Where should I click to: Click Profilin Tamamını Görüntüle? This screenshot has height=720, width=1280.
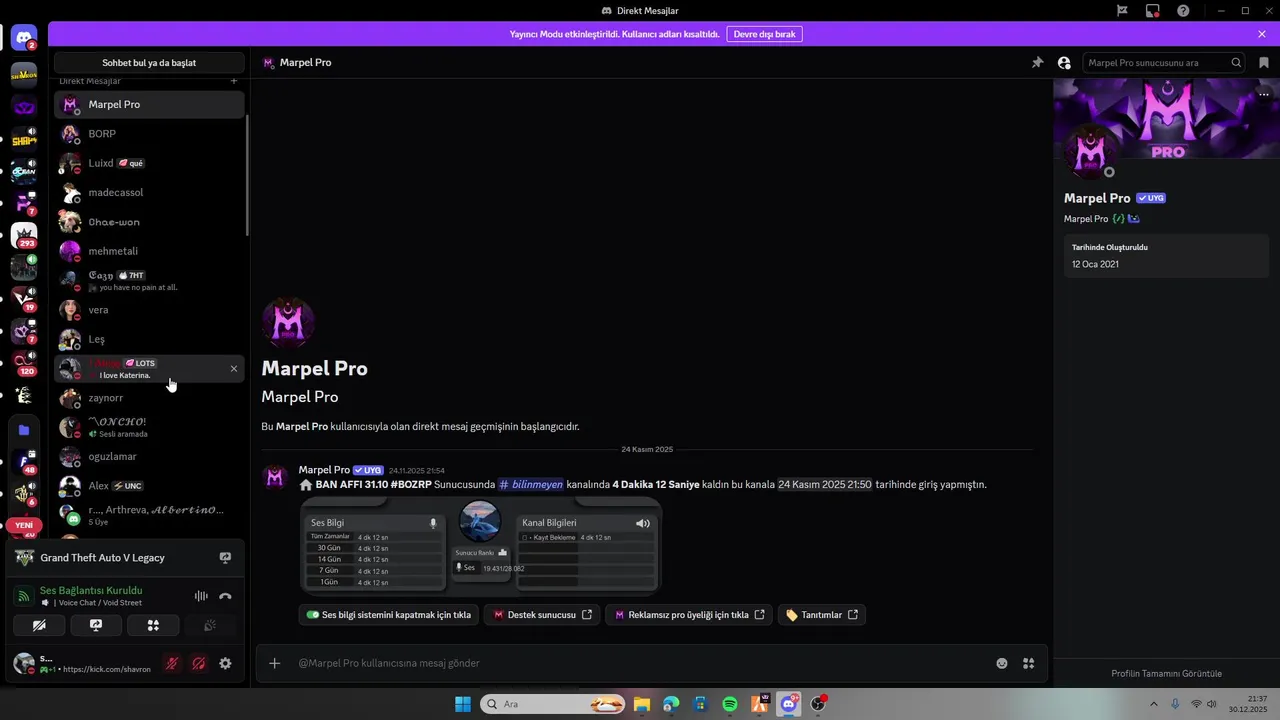click(x=1166, y=673)
